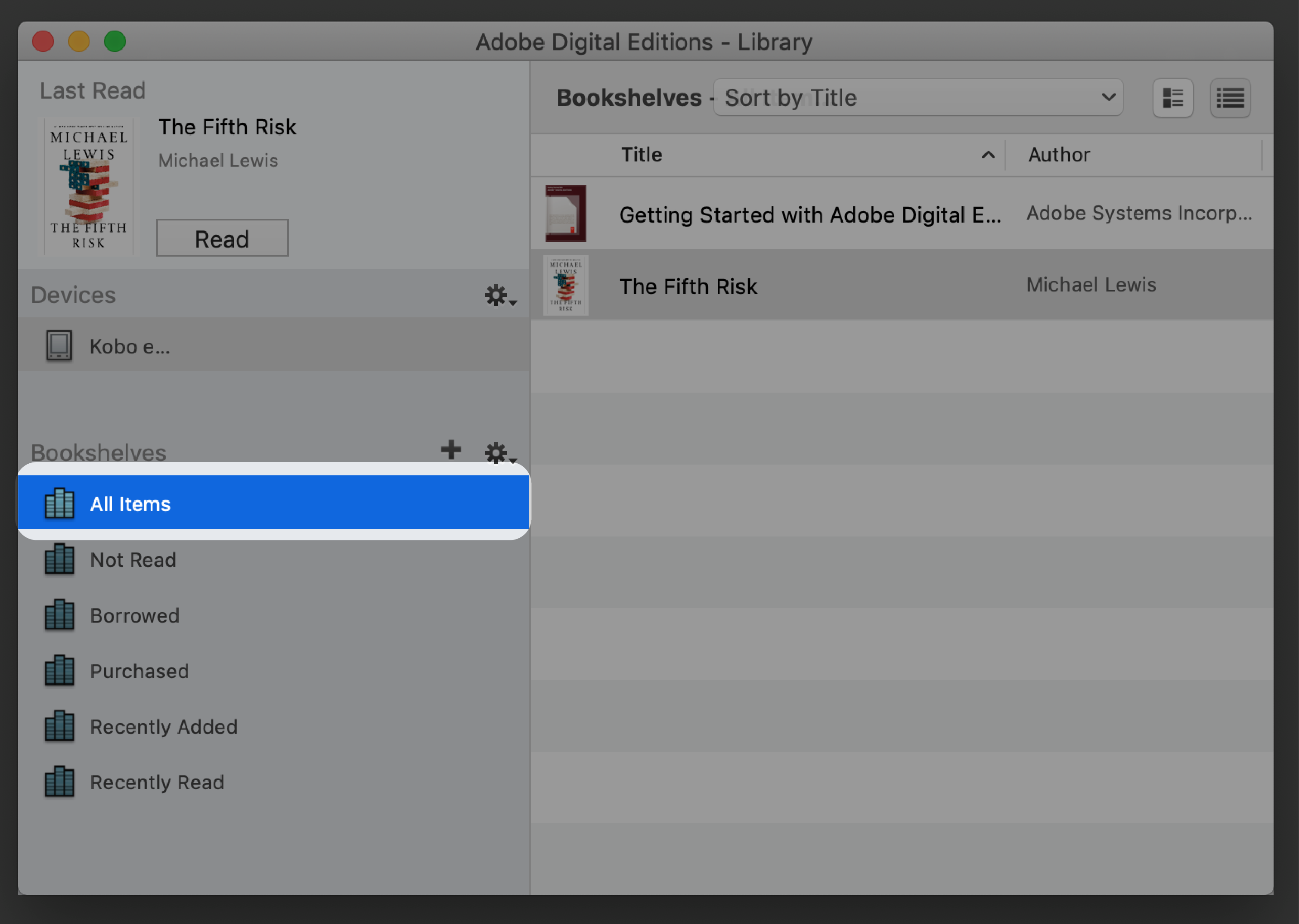Click the All Items bookshelf icon
1299x924 pixels.
click(59, 502)
